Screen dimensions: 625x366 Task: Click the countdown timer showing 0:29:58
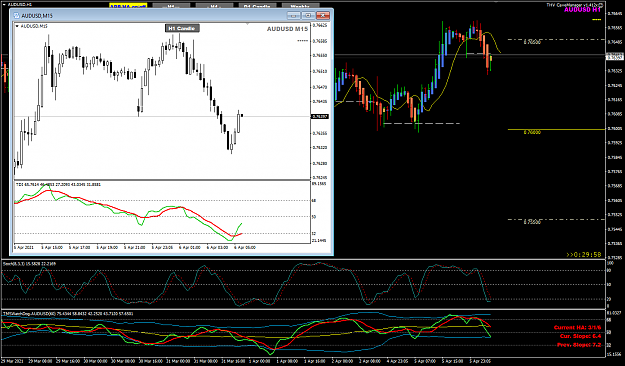pos(584,254)
